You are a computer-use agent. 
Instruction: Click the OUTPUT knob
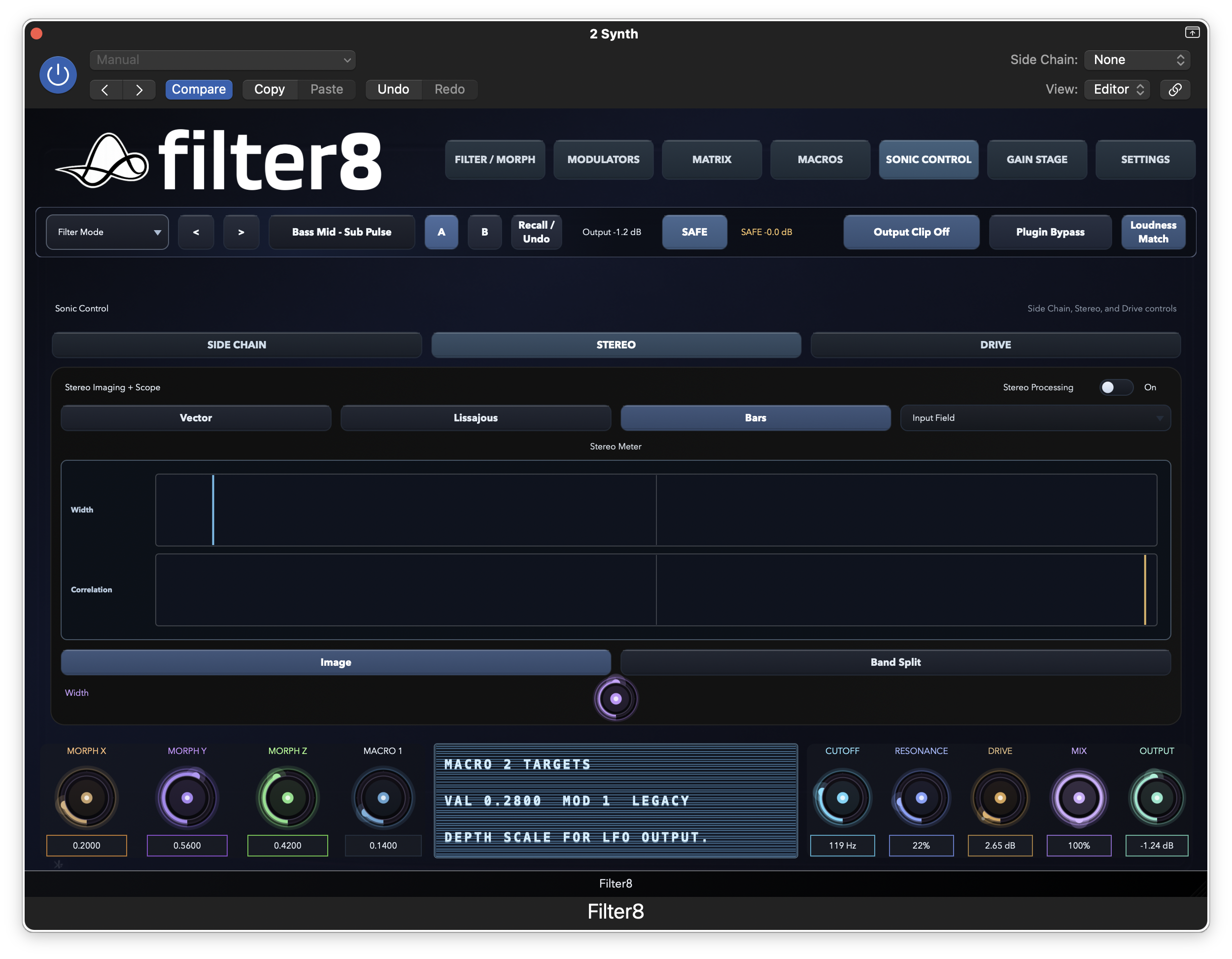pyautogui.click(x=1157, y=798)
